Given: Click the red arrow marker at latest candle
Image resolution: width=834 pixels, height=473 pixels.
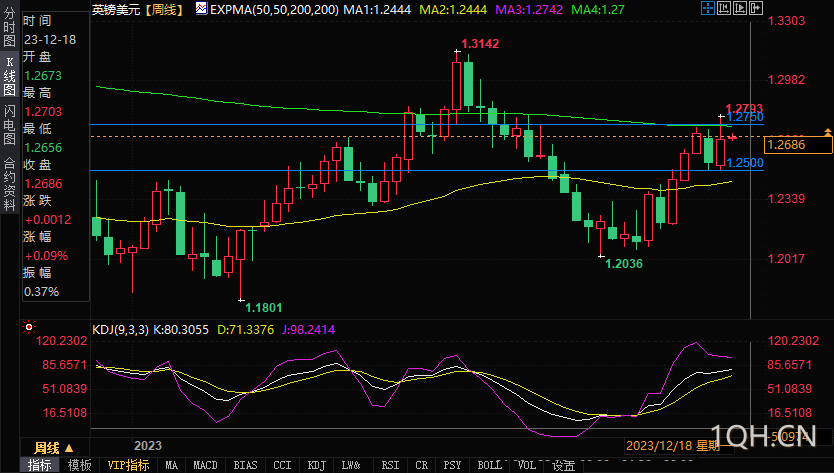Looking at the screenshot, I should coord(732,137).
